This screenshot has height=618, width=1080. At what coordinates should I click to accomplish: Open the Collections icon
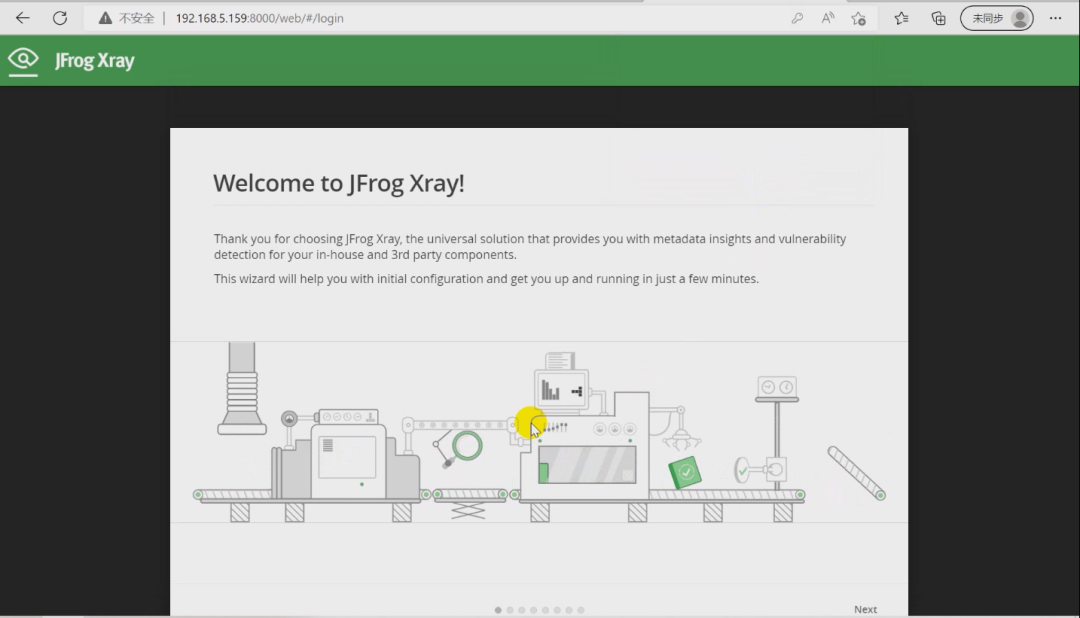(938, 17)
